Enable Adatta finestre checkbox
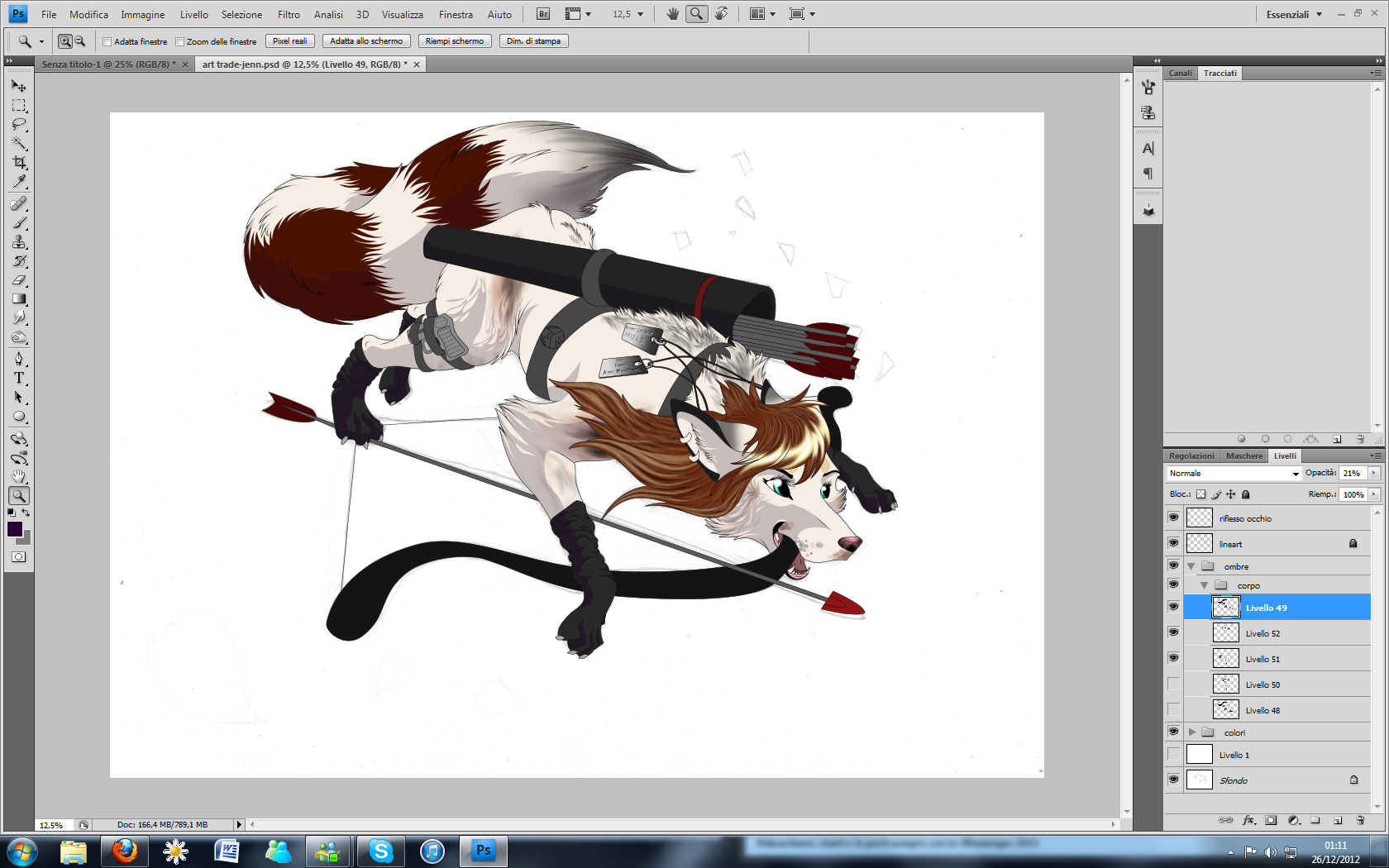The width and height of the screenshot is (1389, 868). [x=107, y=41]
